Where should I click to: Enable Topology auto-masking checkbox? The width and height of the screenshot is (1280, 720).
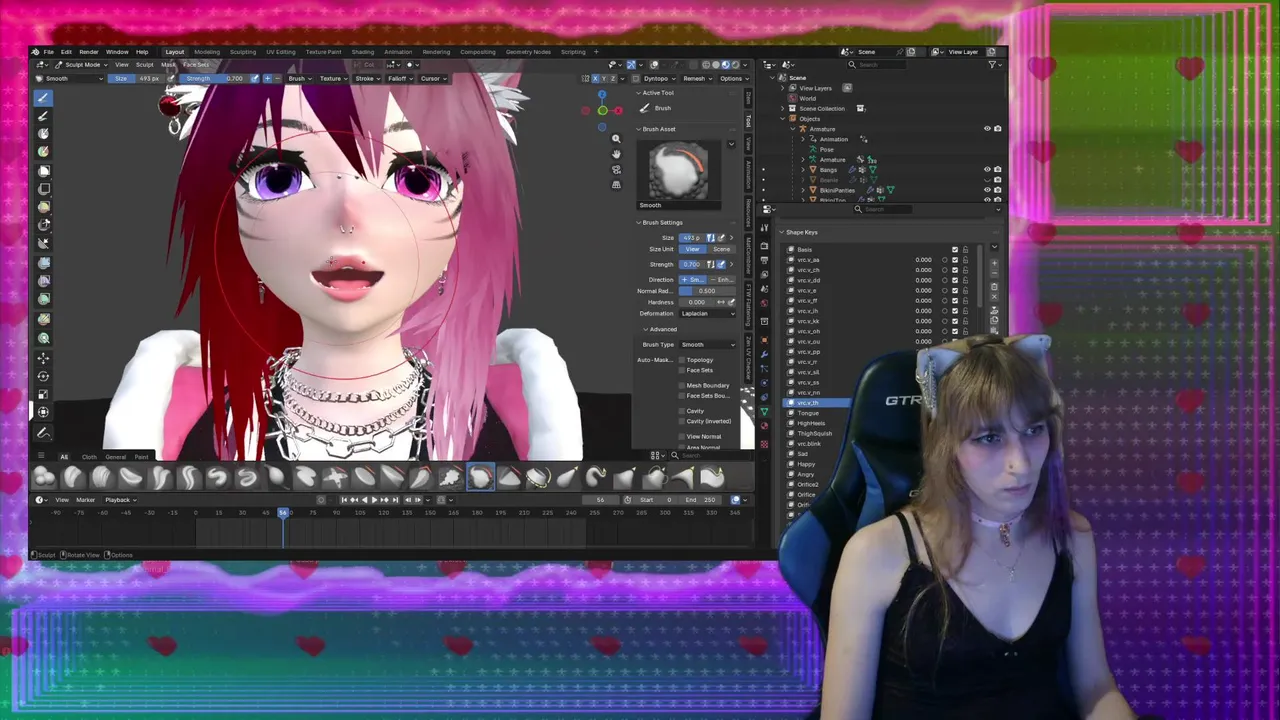(682, 360)
